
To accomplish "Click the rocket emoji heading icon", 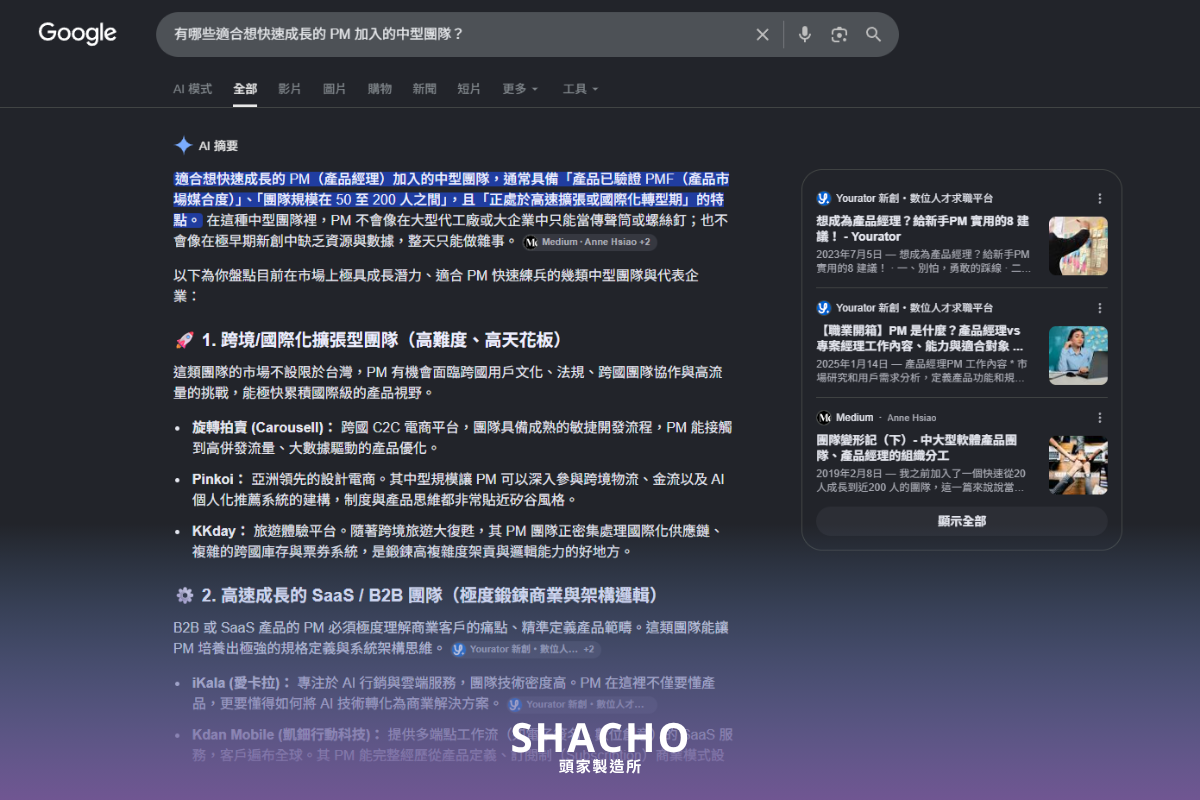I will pos(184,340).
